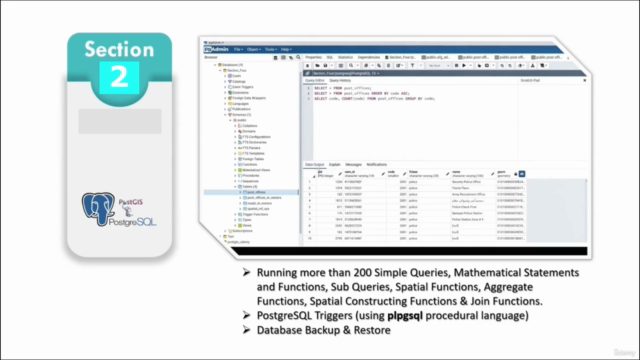Viewport: 640px width, 360px height.
Task: Click the Delete trash icon in query toolbar
Action: click(388, 66)
